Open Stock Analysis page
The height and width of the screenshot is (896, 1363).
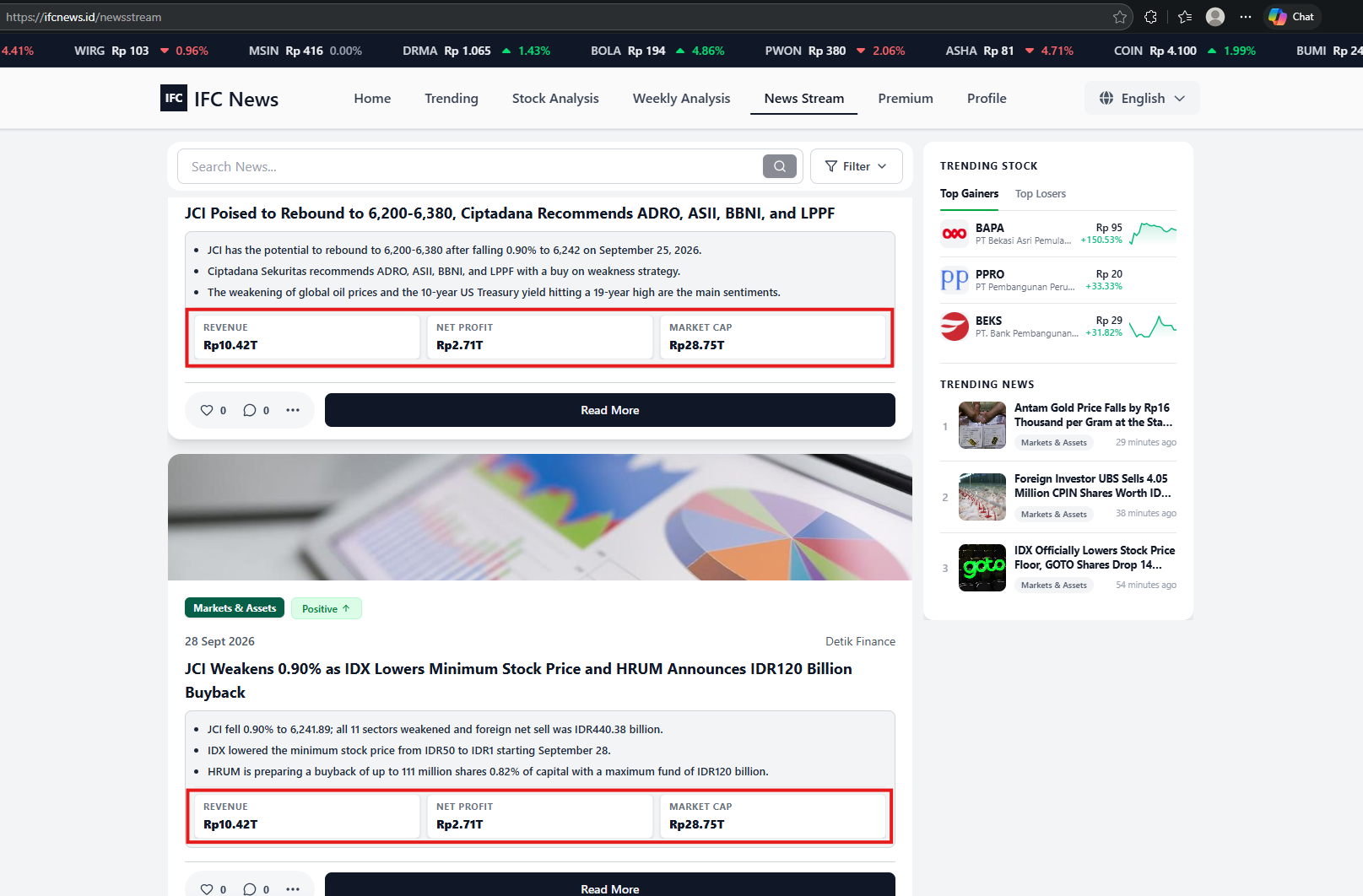[555, 98]
